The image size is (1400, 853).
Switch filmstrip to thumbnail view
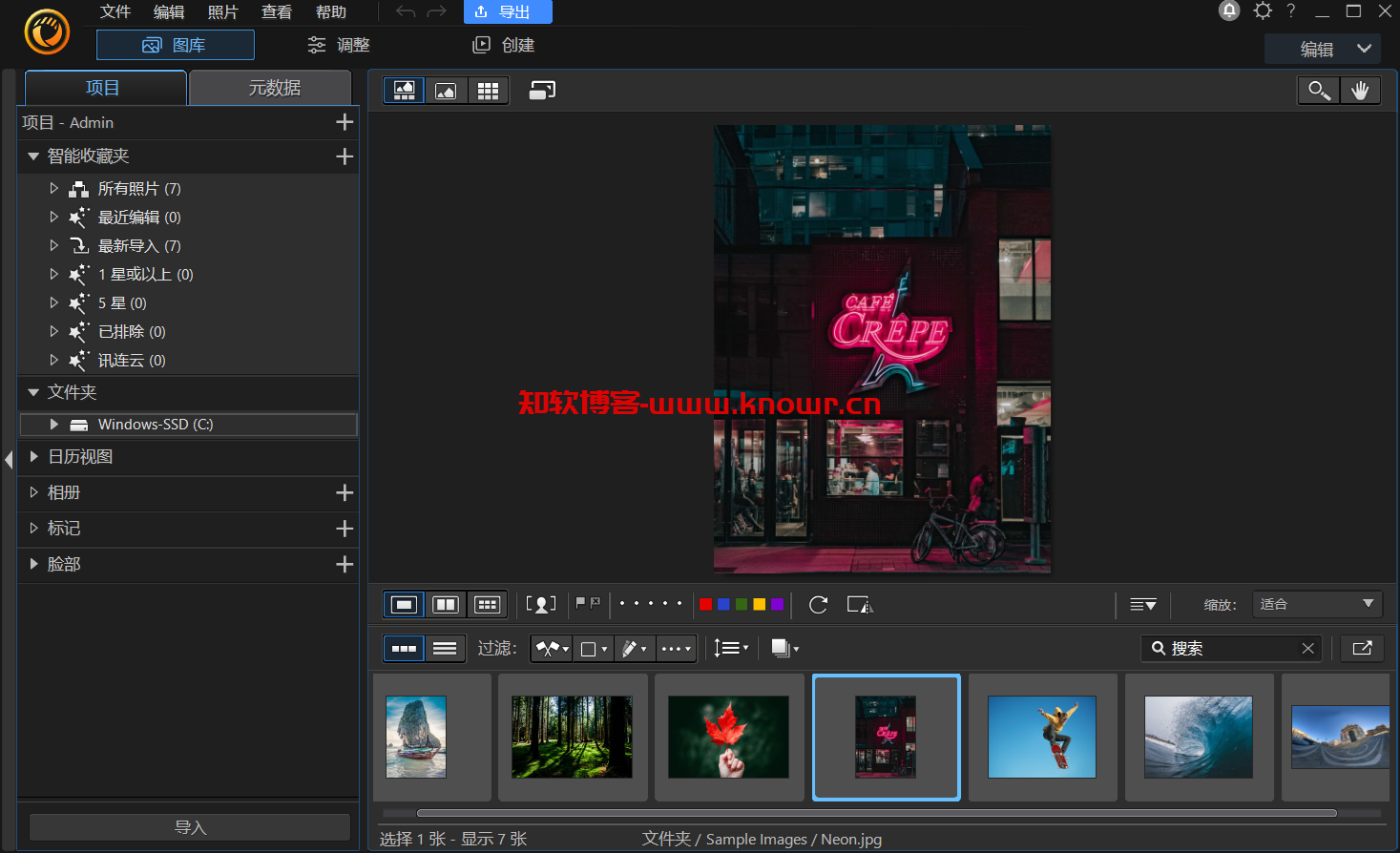pyautogui.click(x=404, y=649)
